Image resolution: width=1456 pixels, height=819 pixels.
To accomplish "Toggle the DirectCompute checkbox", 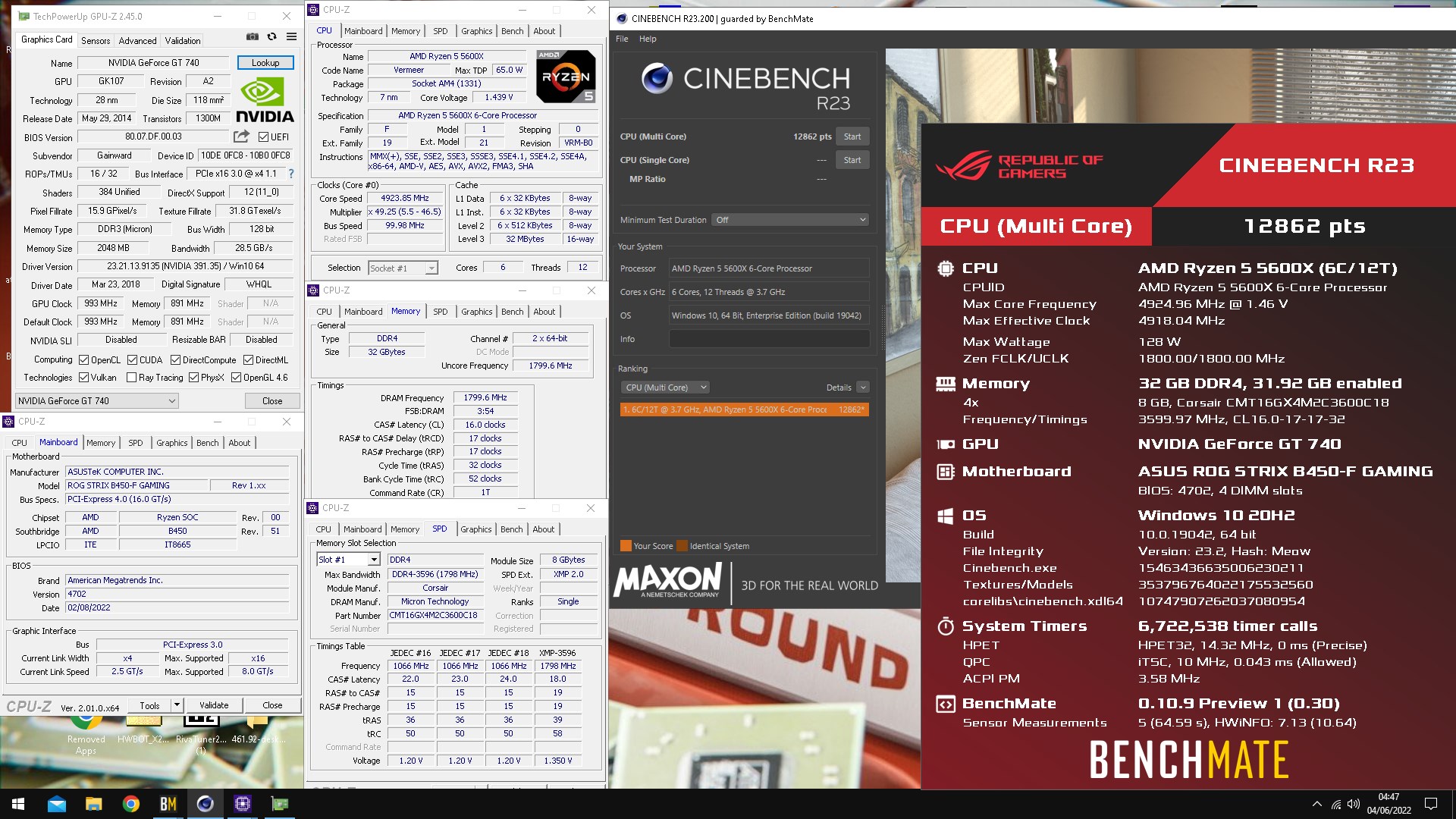I will click(x=175, y=360).
